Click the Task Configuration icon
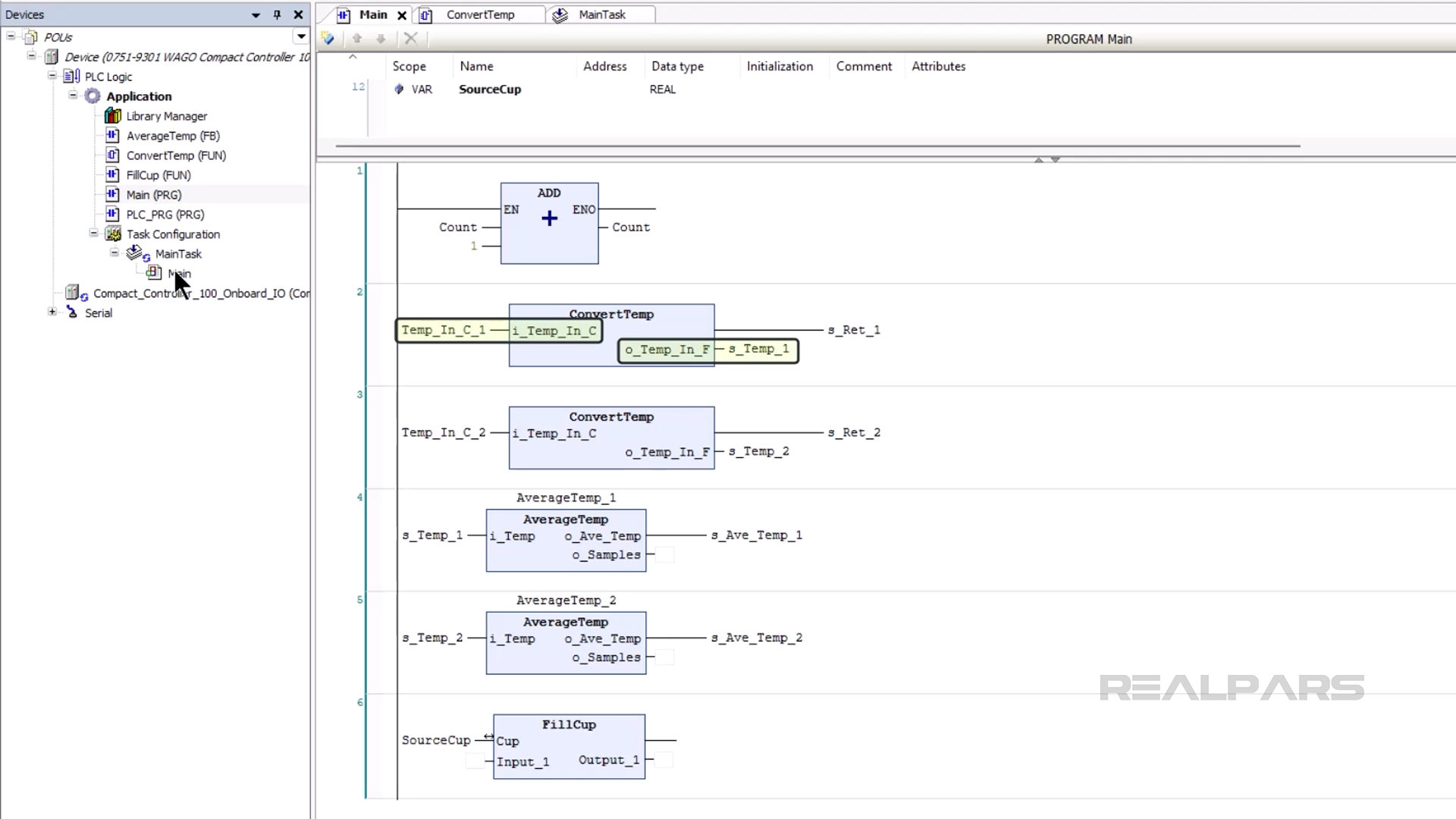 (x=113, y=234)
